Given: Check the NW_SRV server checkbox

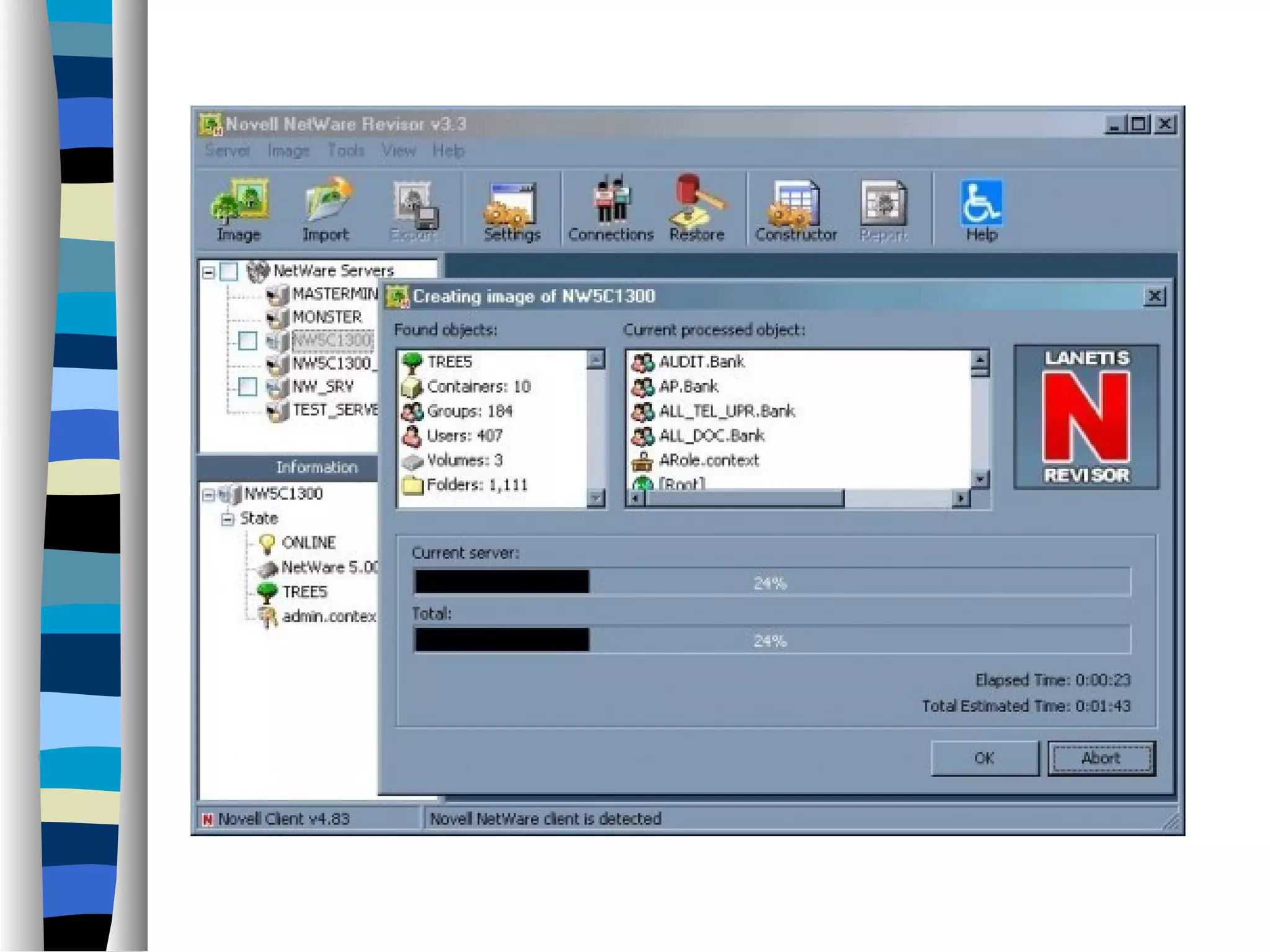Looking at the screenshot, I should pyautogui.click(x=247, y=387).
